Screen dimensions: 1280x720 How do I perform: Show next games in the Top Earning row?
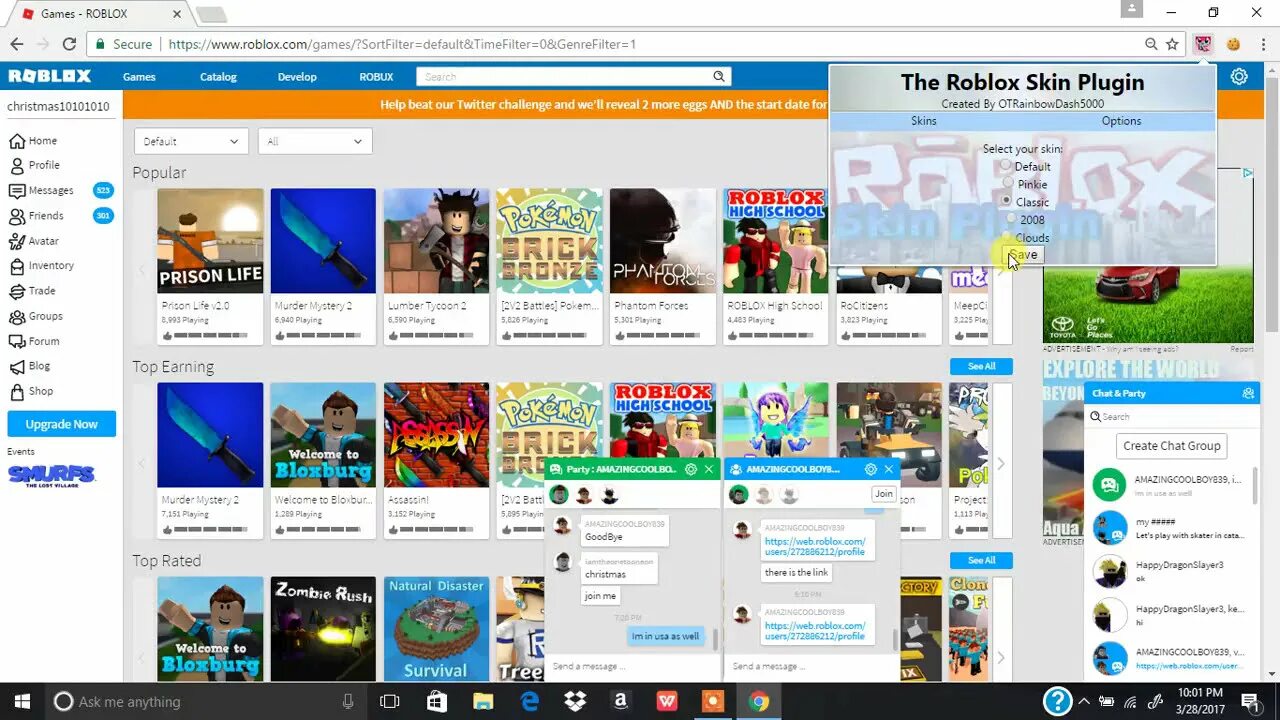[x=1000, y=463]
